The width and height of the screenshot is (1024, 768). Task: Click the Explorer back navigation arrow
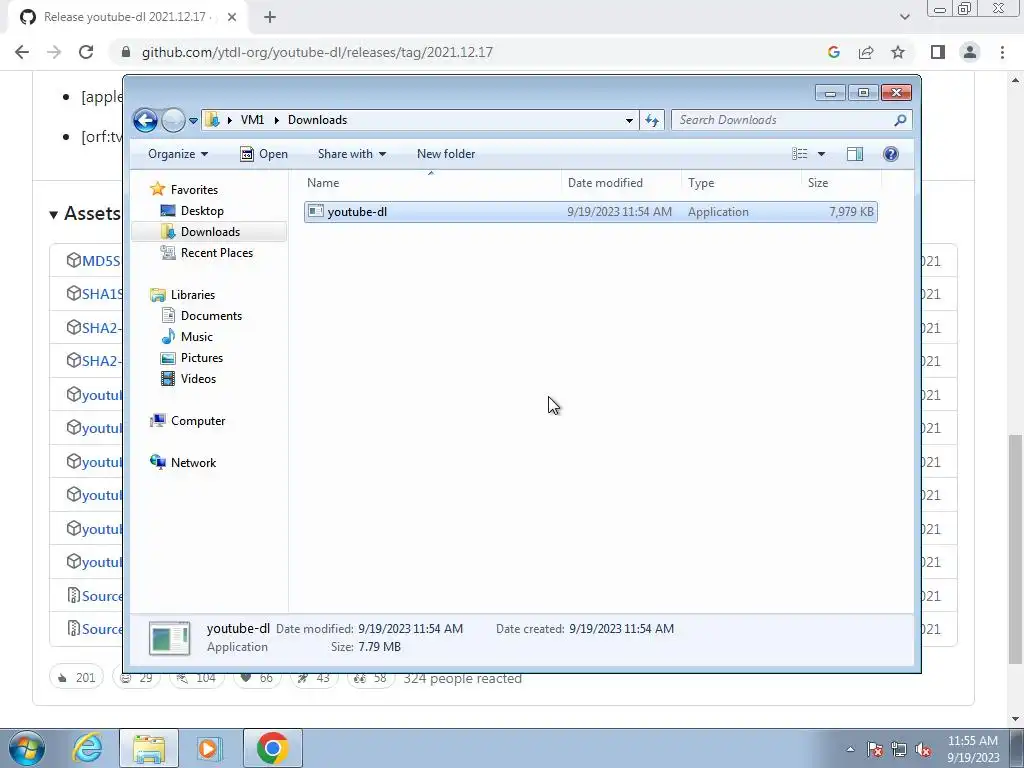[145, 120]
